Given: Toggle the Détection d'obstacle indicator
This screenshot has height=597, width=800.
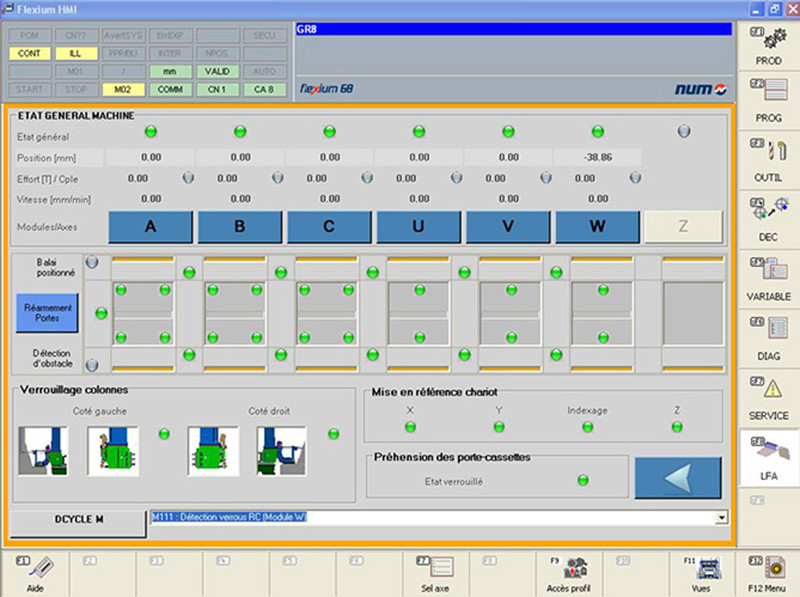Looking at the screenshot, I should (x=93, y=365).
